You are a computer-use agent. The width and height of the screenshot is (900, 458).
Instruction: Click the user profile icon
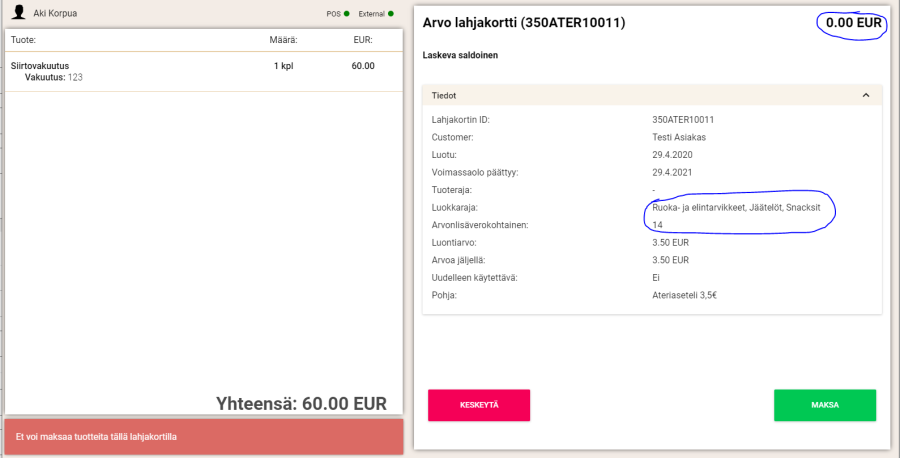(x=18, y=14)
